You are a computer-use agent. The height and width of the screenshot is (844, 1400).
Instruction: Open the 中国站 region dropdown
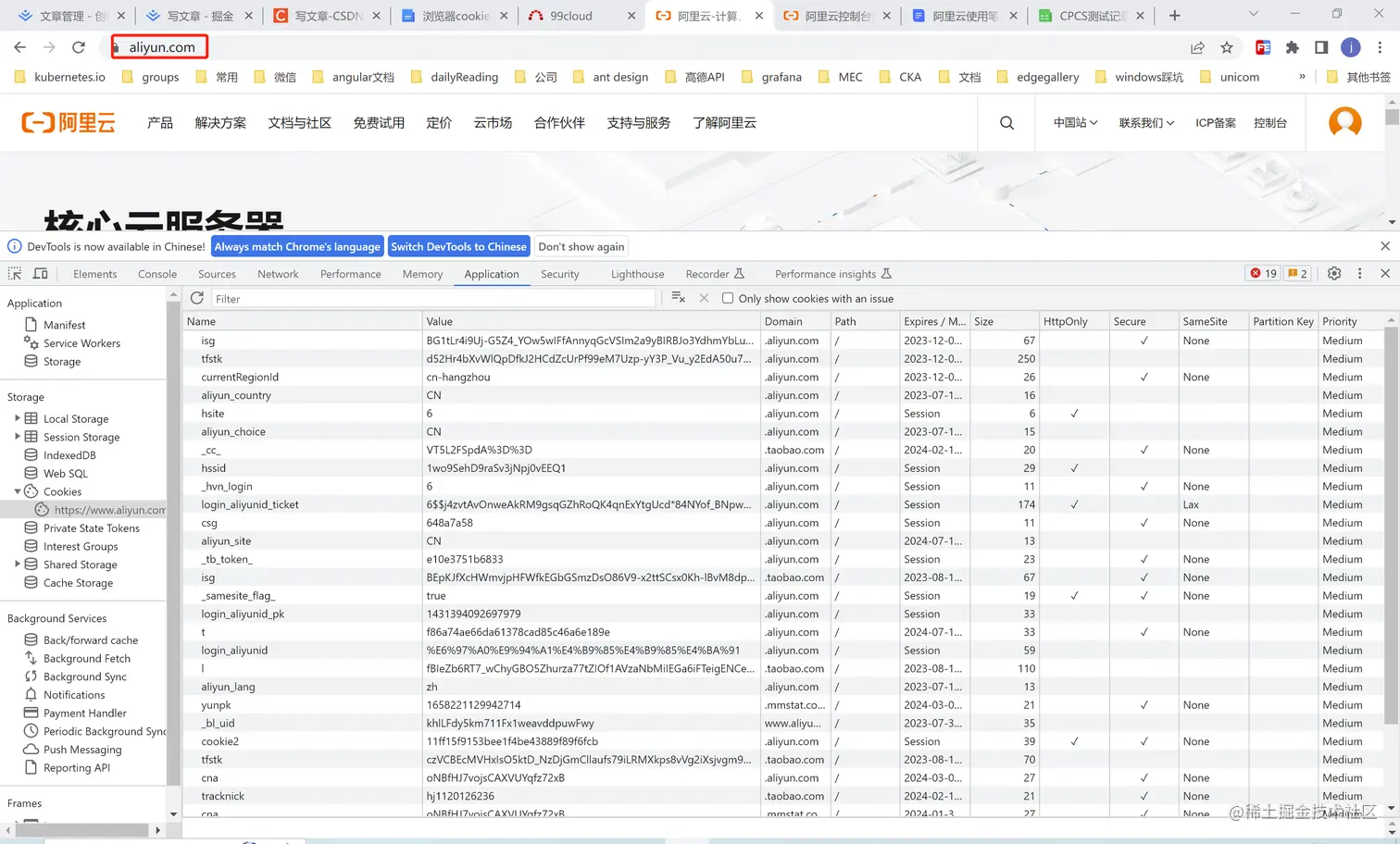pyautogui.click(x=1075, y=122)
